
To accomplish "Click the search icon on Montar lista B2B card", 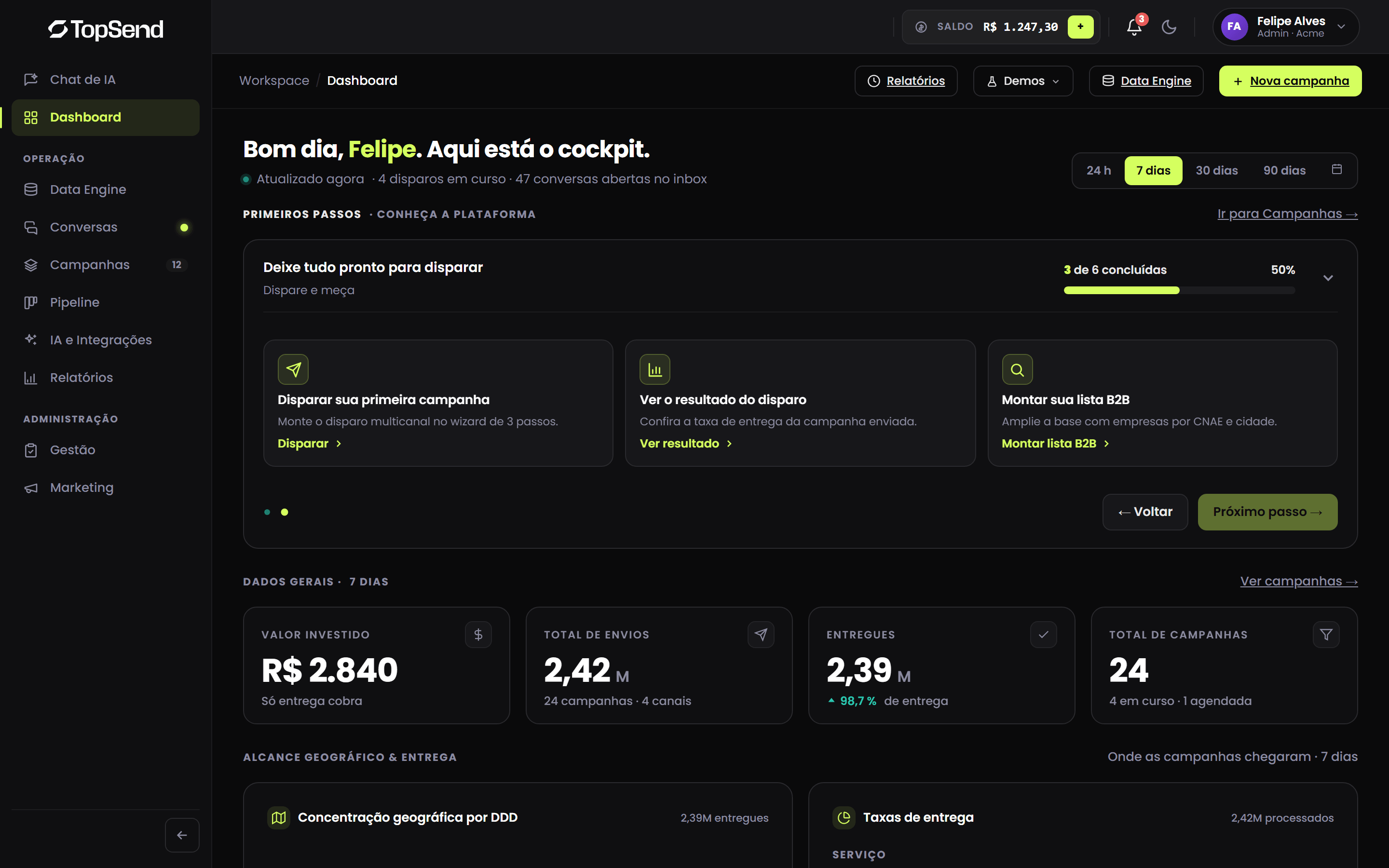I will coord(1017,369).
